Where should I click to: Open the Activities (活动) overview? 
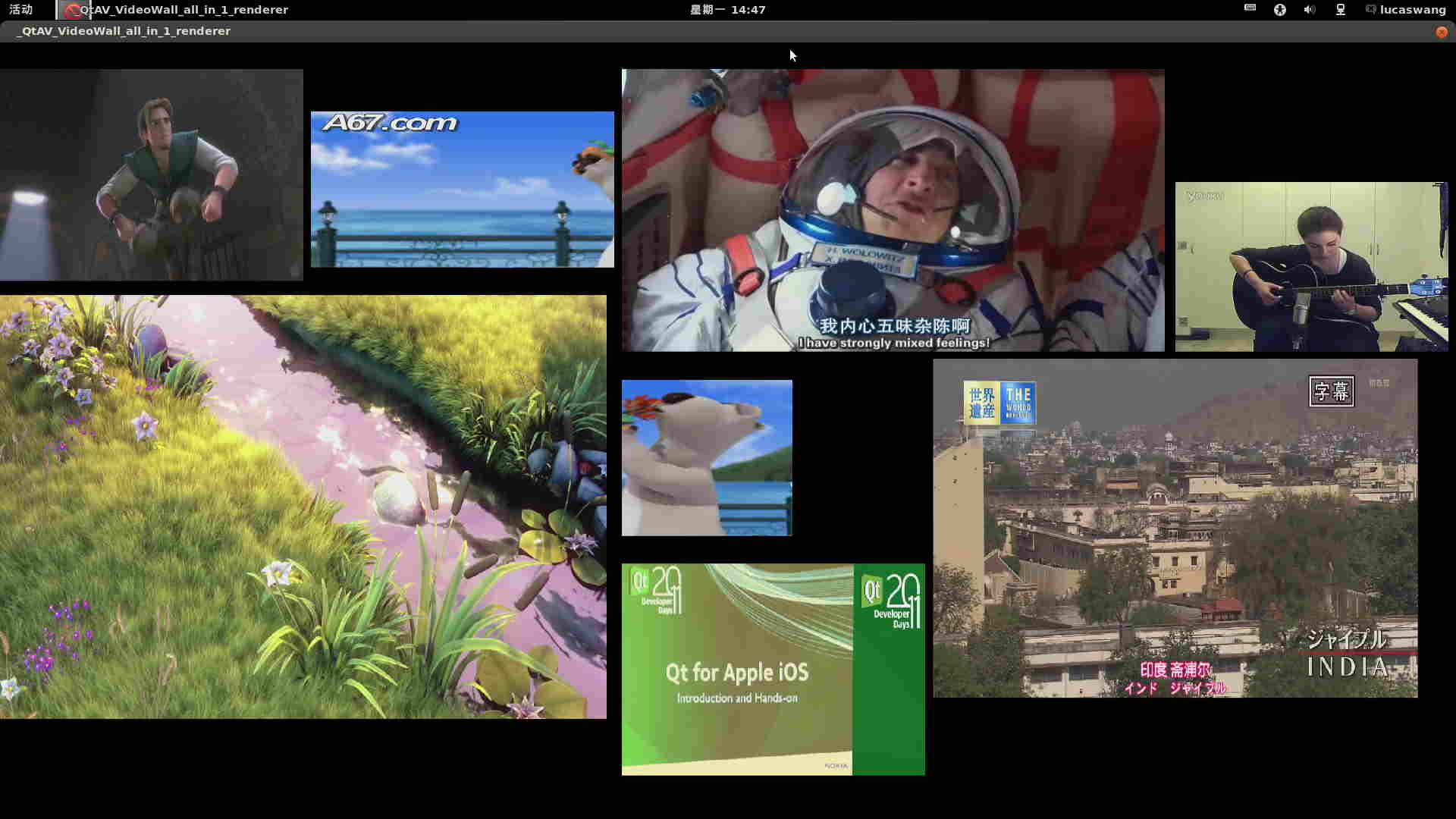click(21, 10)
